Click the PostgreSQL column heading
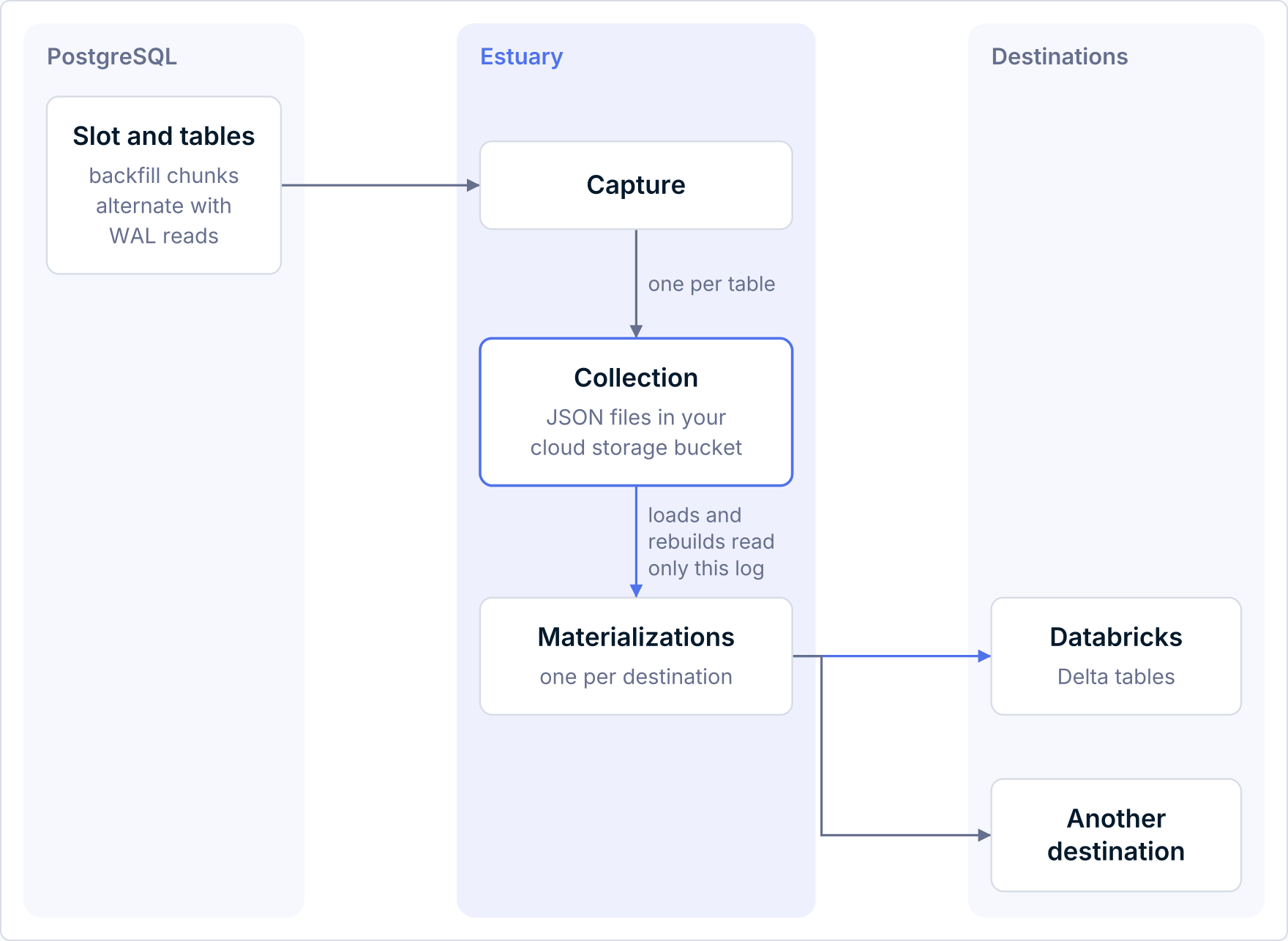 pos(112,56)
